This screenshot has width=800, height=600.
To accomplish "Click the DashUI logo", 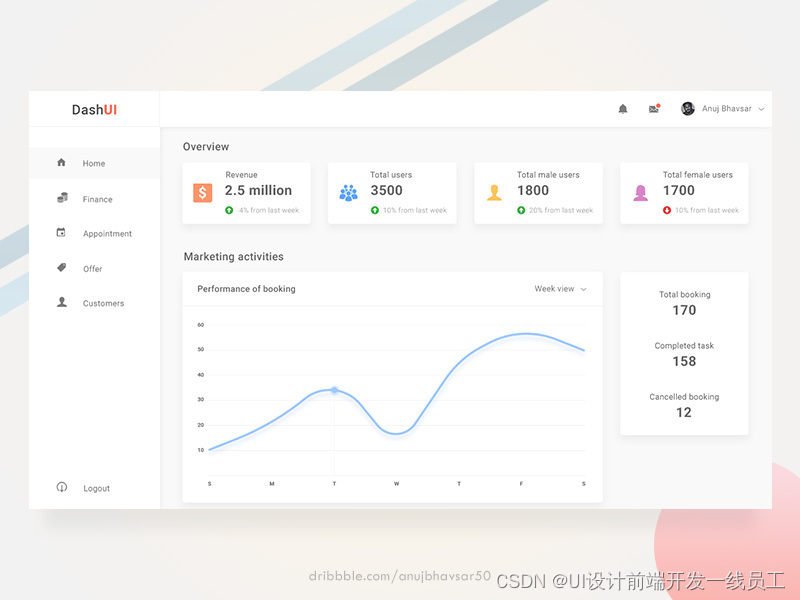I will 94,110.
